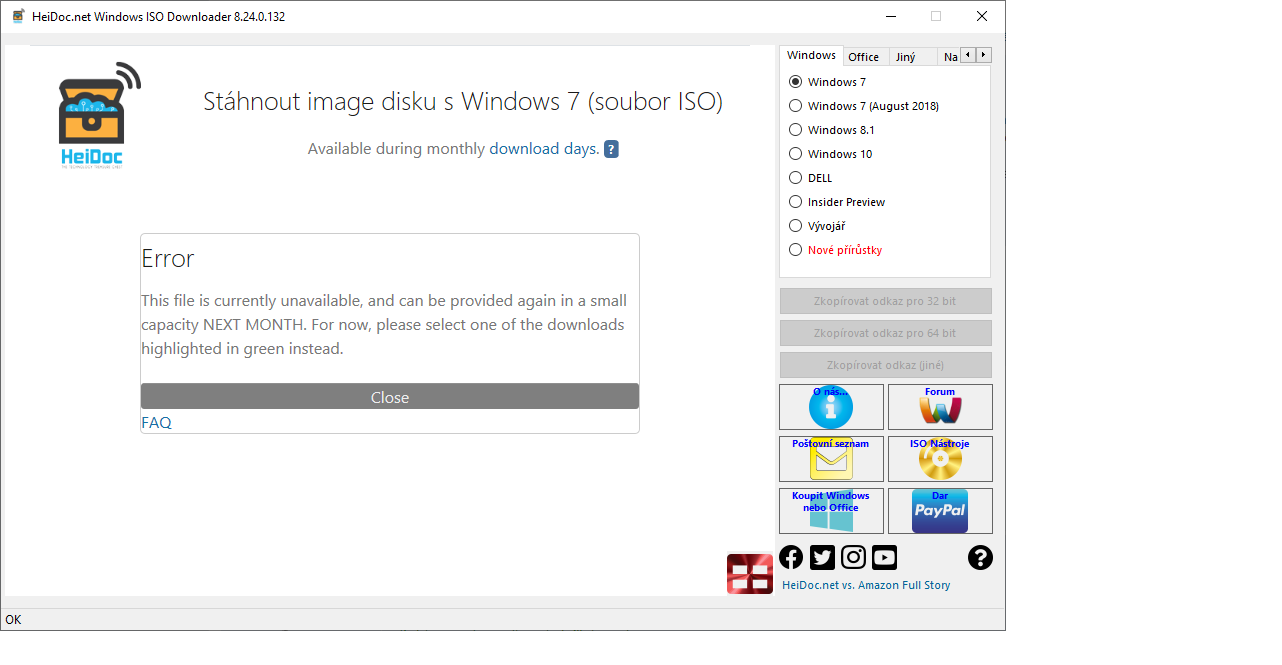Switch to the Office tab
Image resolution: width=1282 pixels, height=665 pixels.
coord(864,57)
